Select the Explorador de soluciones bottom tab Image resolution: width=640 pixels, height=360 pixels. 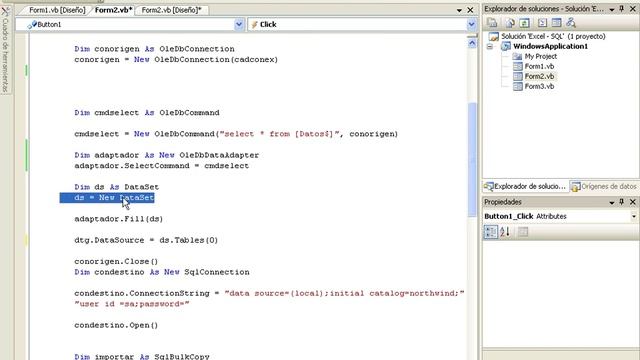tap(525, 187)
